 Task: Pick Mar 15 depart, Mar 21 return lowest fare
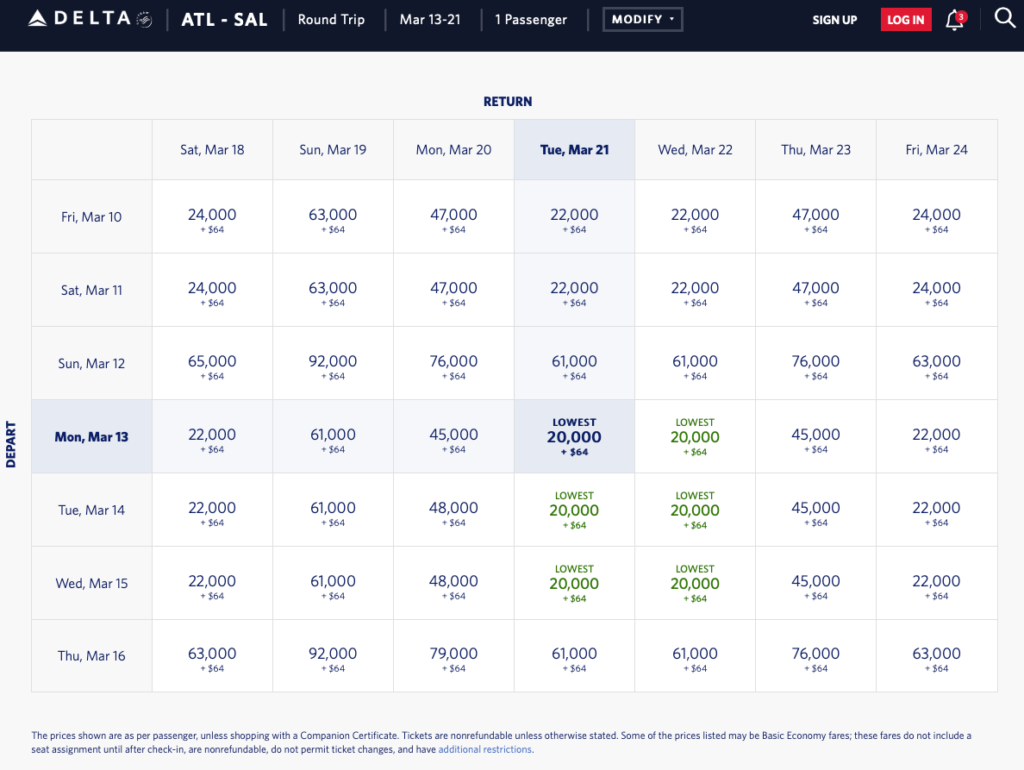574,583
